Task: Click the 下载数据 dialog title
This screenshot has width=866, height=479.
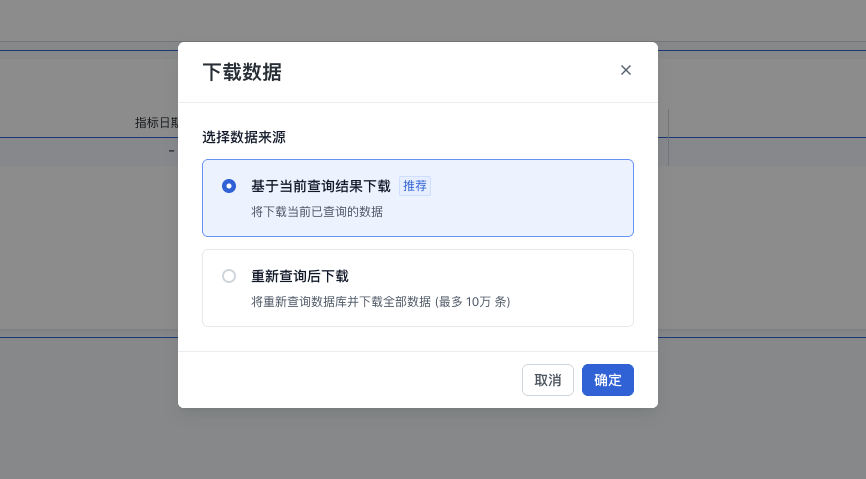Action: pos(242,72)
